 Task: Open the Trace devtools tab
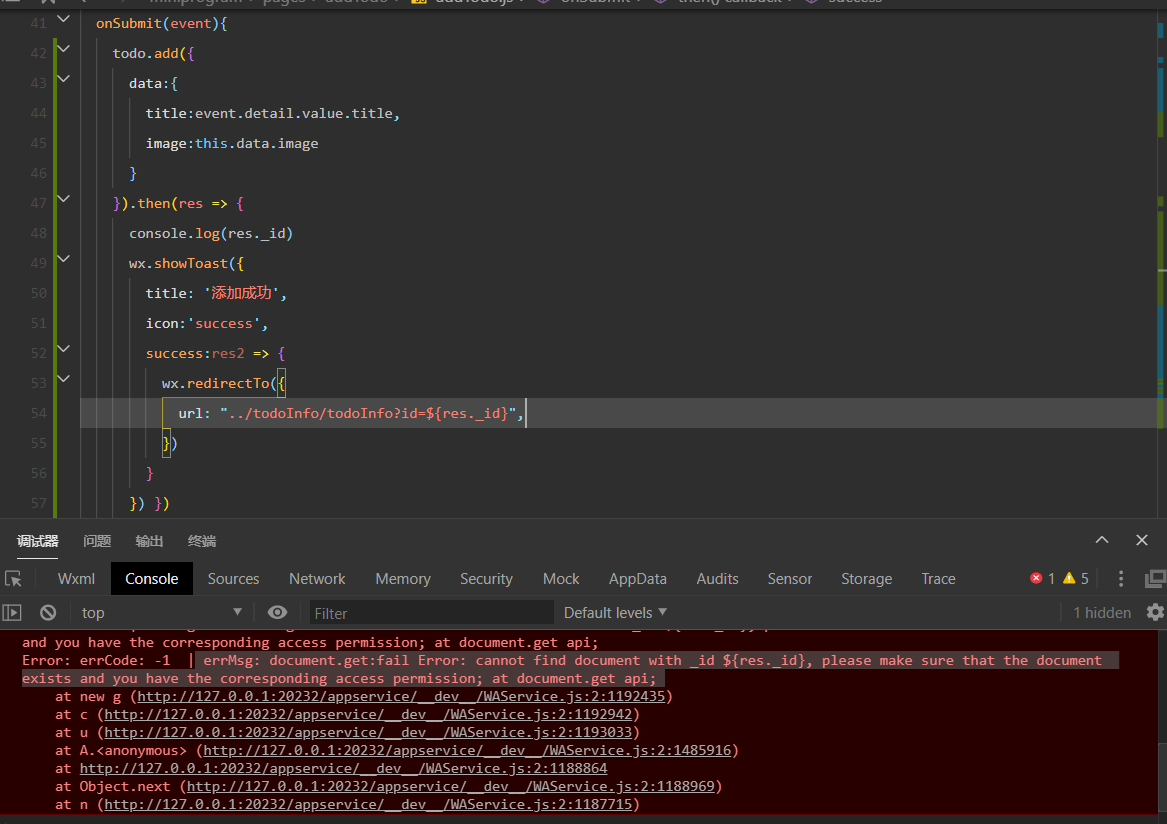[x=938, y=578]
